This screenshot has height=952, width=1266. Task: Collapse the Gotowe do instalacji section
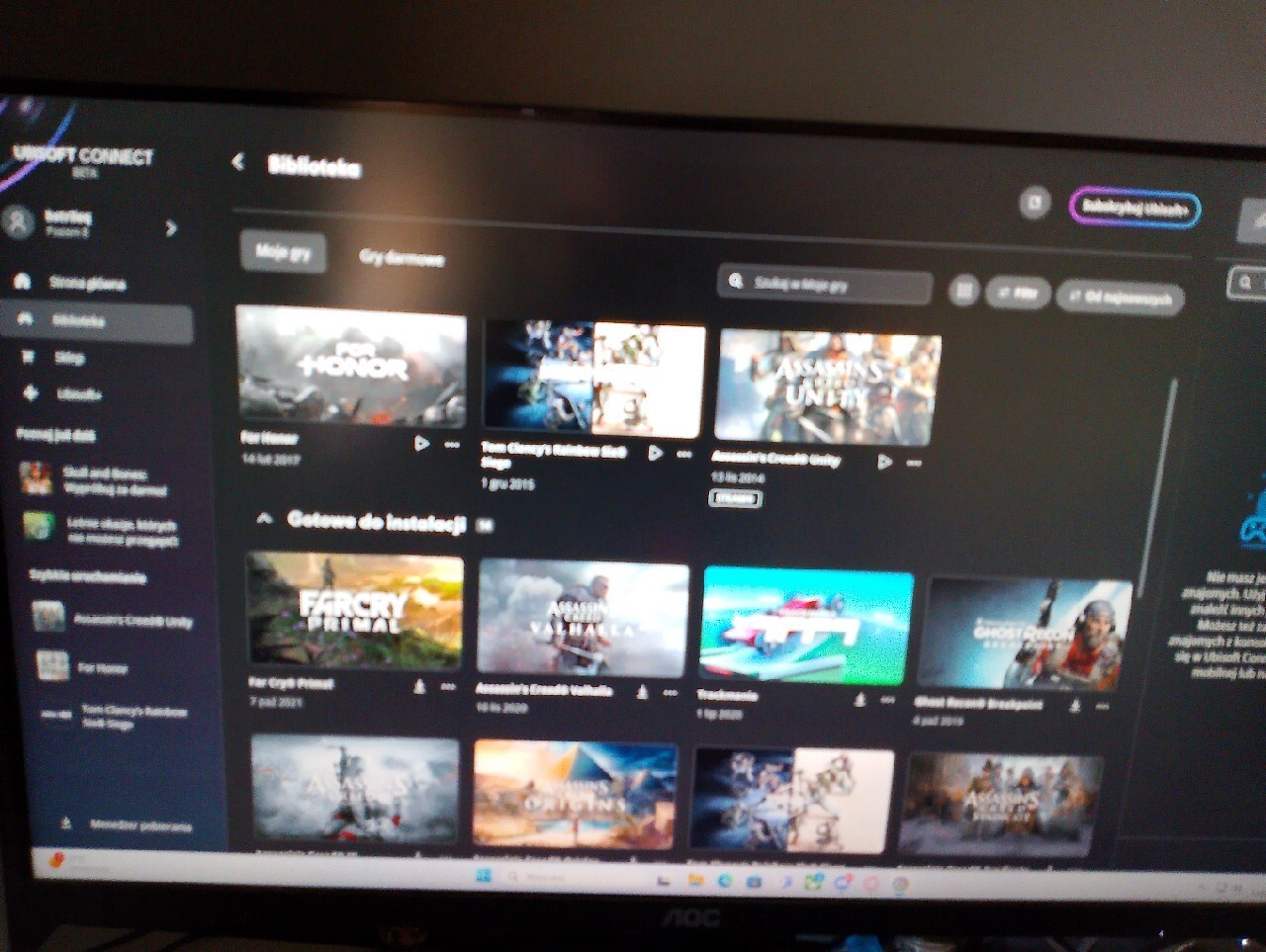264,518
